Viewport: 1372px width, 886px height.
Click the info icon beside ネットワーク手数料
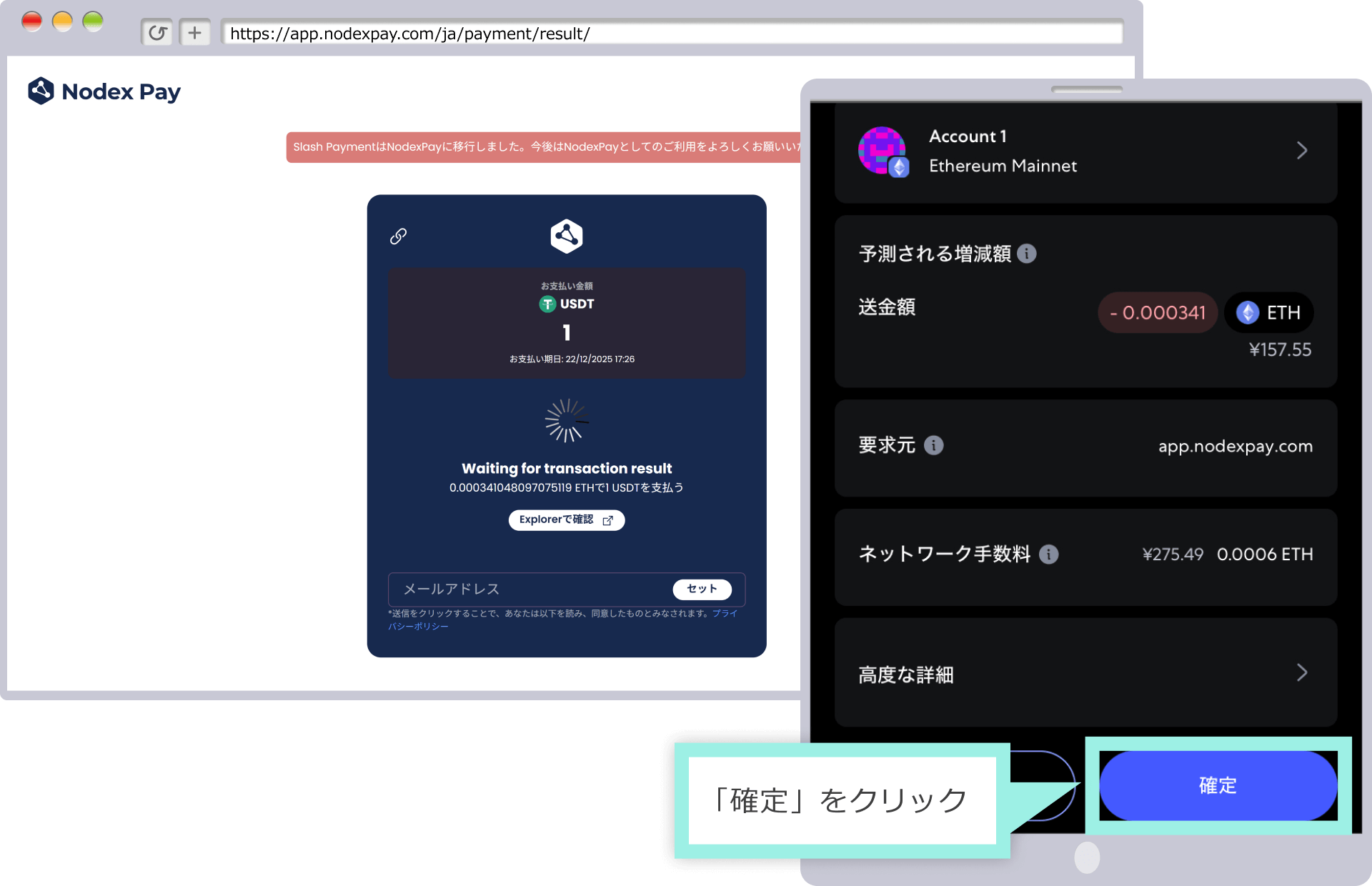[x=1049, y=554]
